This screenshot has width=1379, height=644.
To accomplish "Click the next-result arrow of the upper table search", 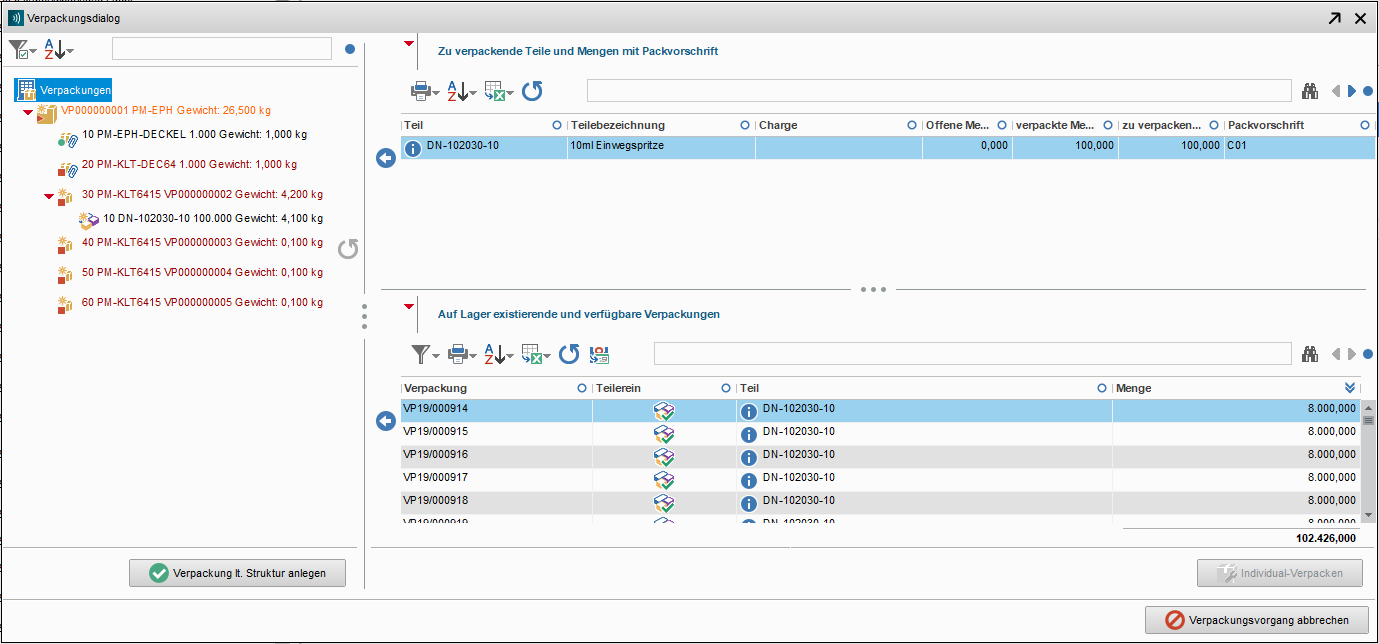I will coord(1352,91).
